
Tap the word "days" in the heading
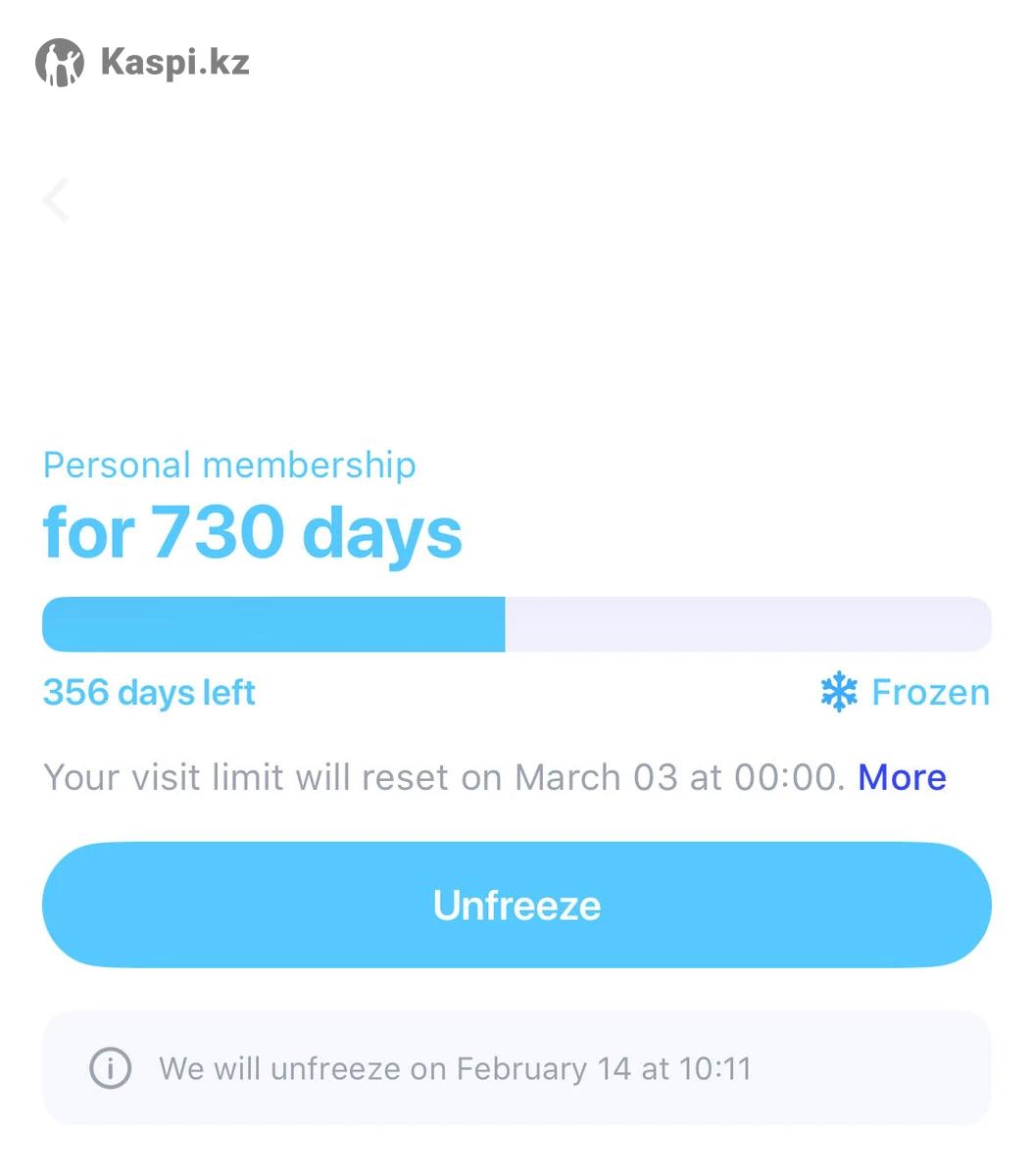coord(382,533)
